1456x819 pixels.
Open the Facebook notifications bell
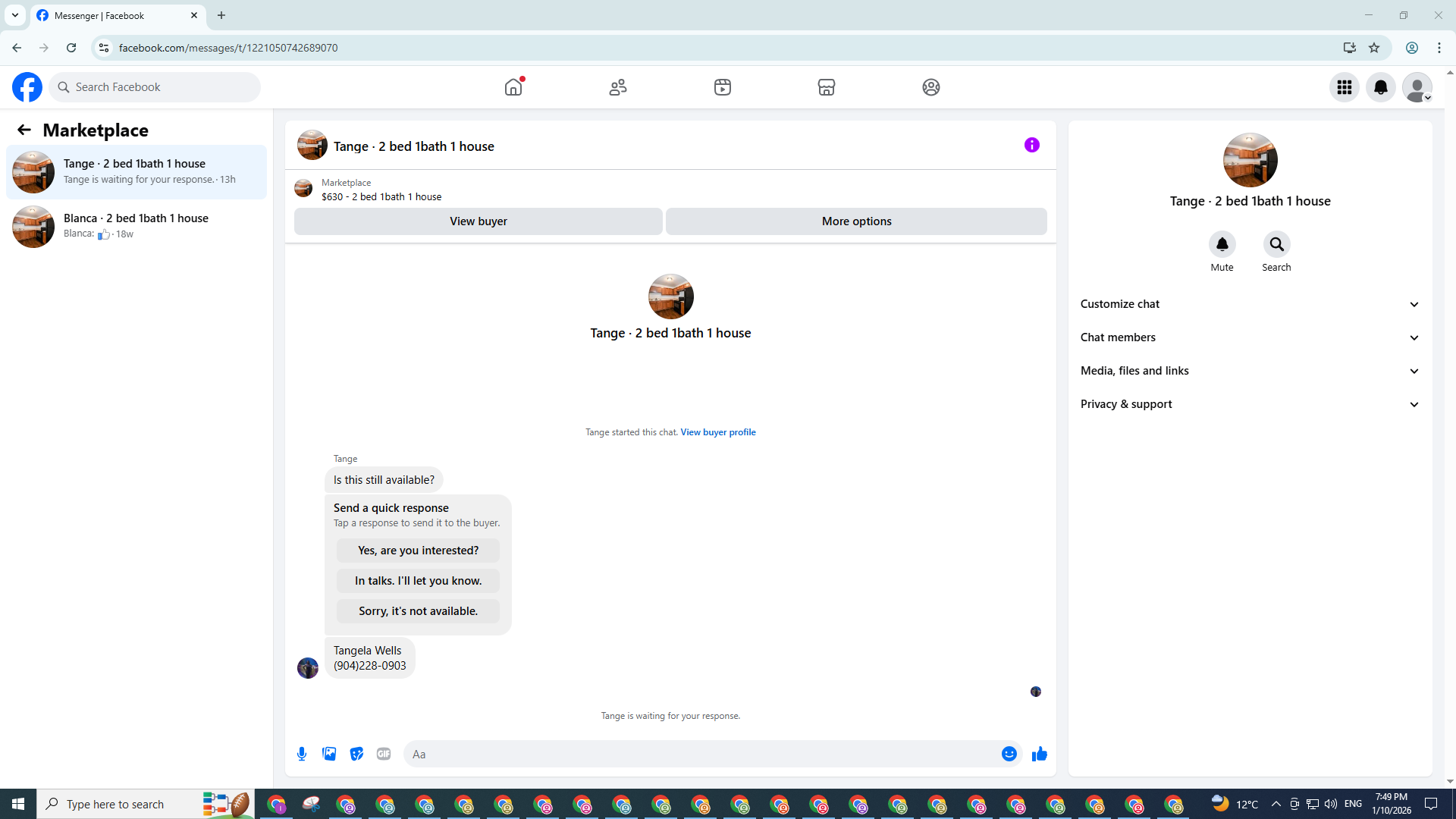pos(1380,87)
